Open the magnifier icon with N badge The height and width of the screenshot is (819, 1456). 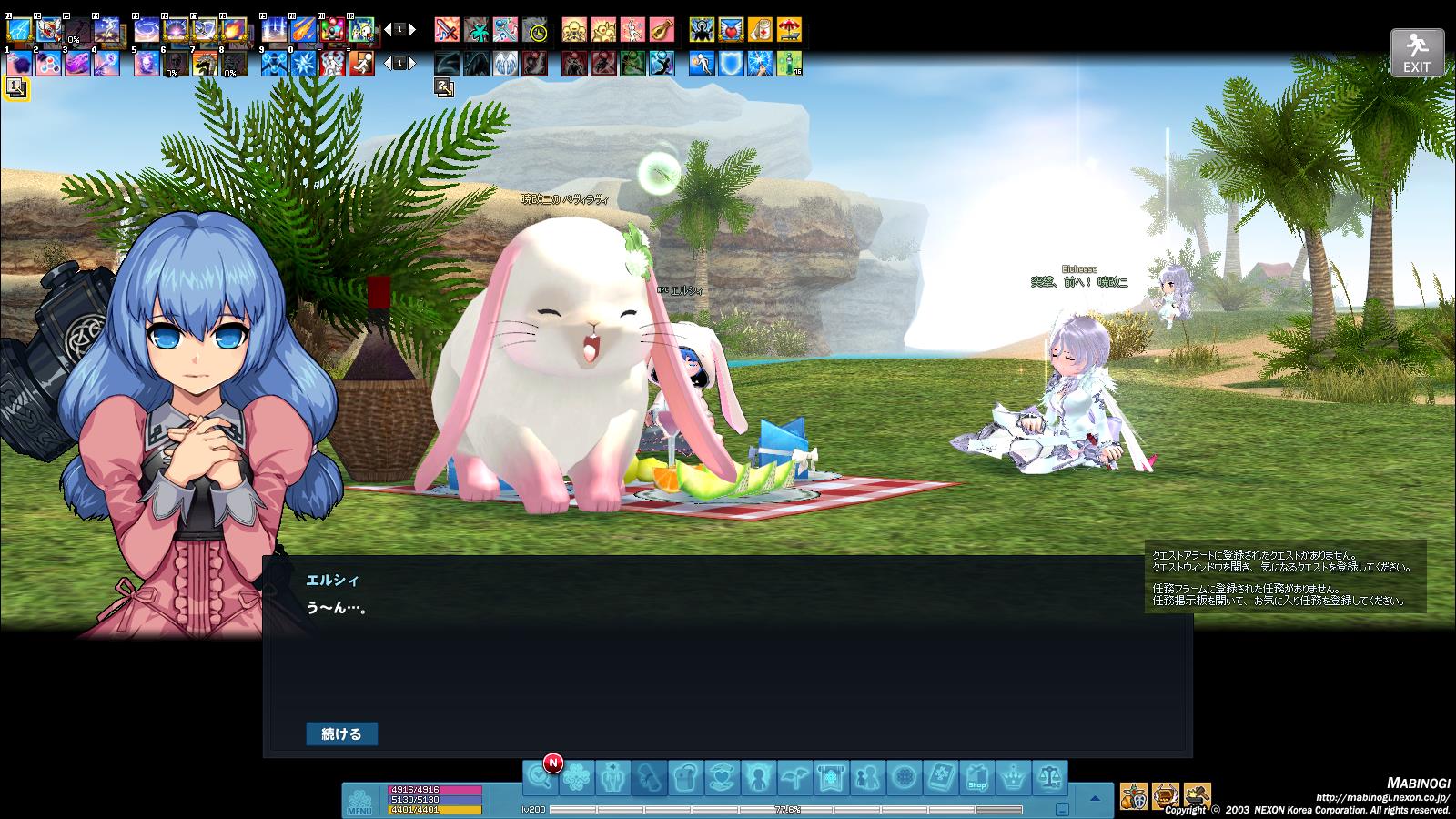540,778
